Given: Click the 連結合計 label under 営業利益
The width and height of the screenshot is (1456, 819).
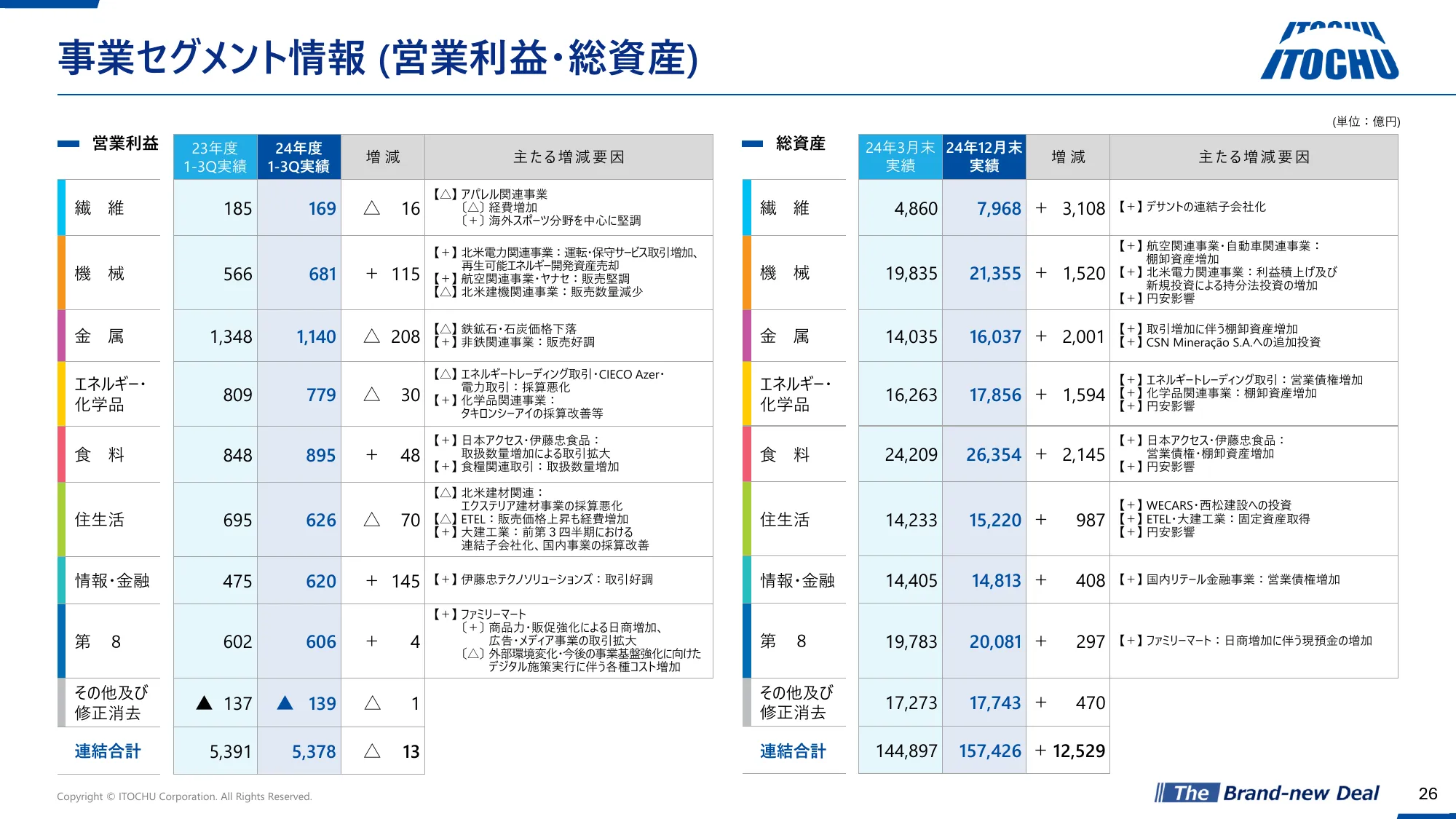Looking at the screenshot, I should point(108,751).
